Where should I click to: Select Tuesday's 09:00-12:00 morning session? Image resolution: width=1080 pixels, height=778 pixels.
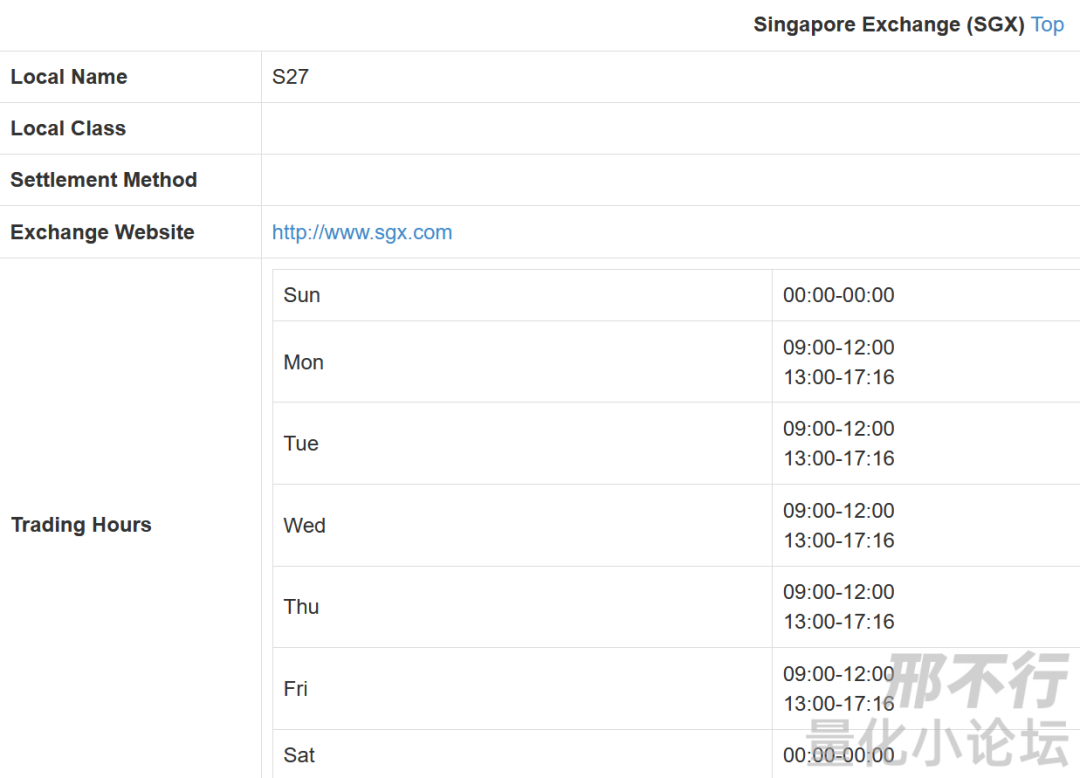point(838,429)
